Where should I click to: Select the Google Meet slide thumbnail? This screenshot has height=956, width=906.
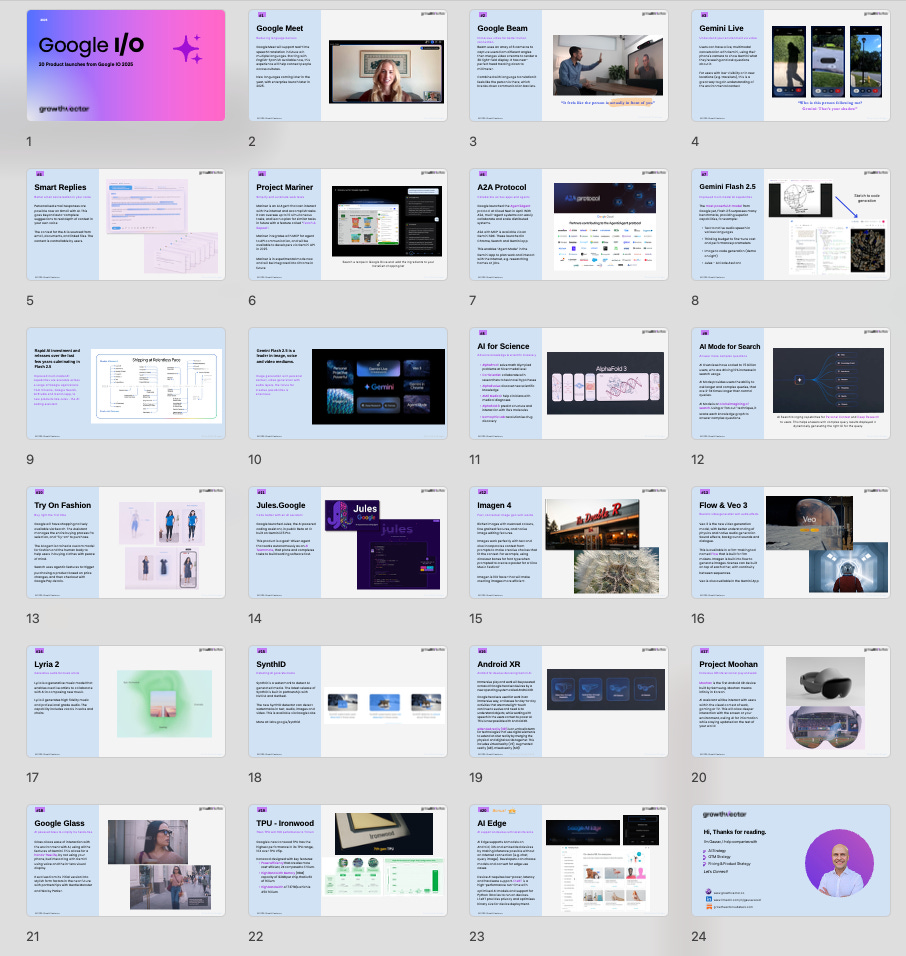coord(348,65)
